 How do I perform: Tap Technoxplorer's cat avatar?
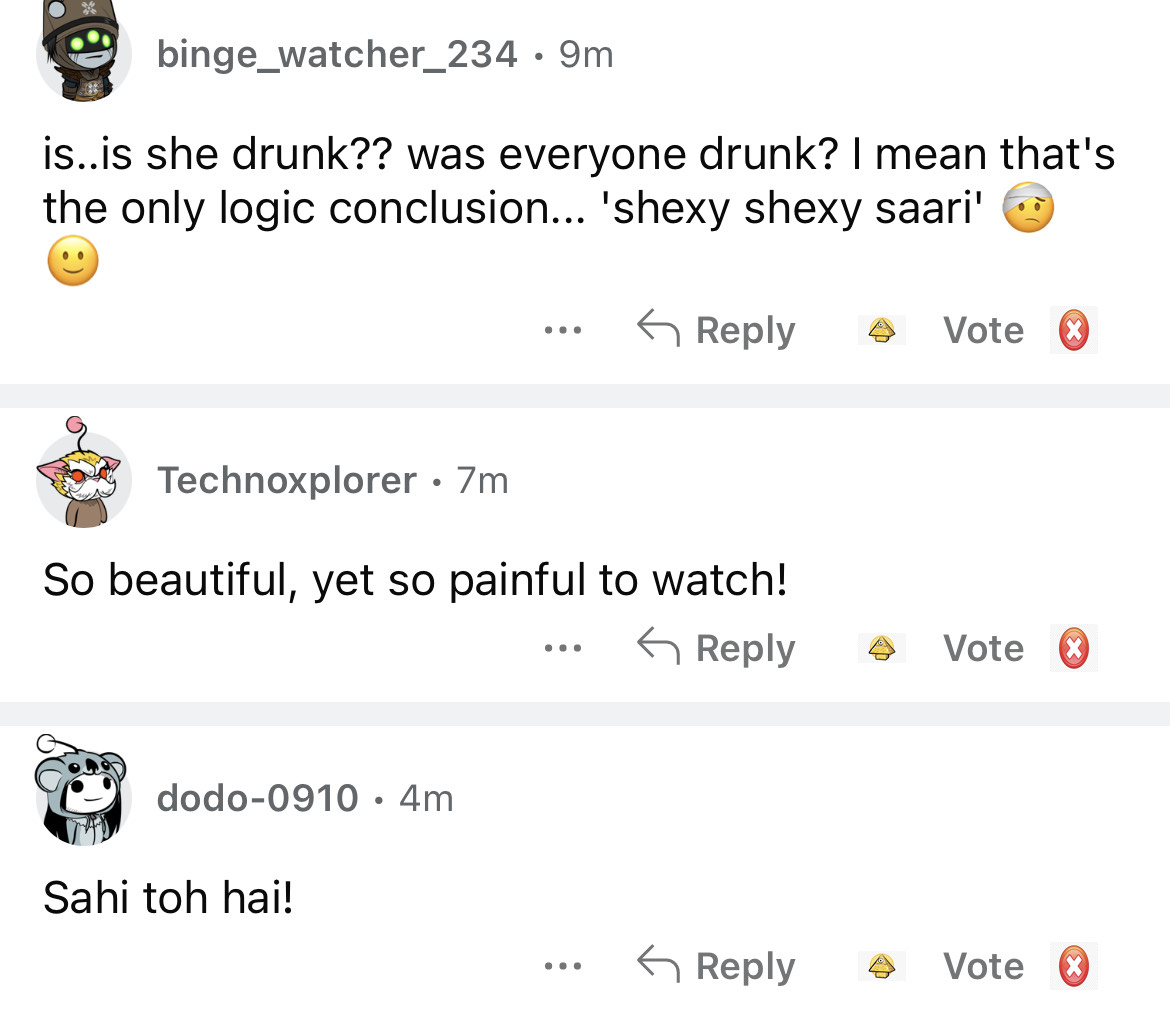pyautogui.click(x=84, y=478)
